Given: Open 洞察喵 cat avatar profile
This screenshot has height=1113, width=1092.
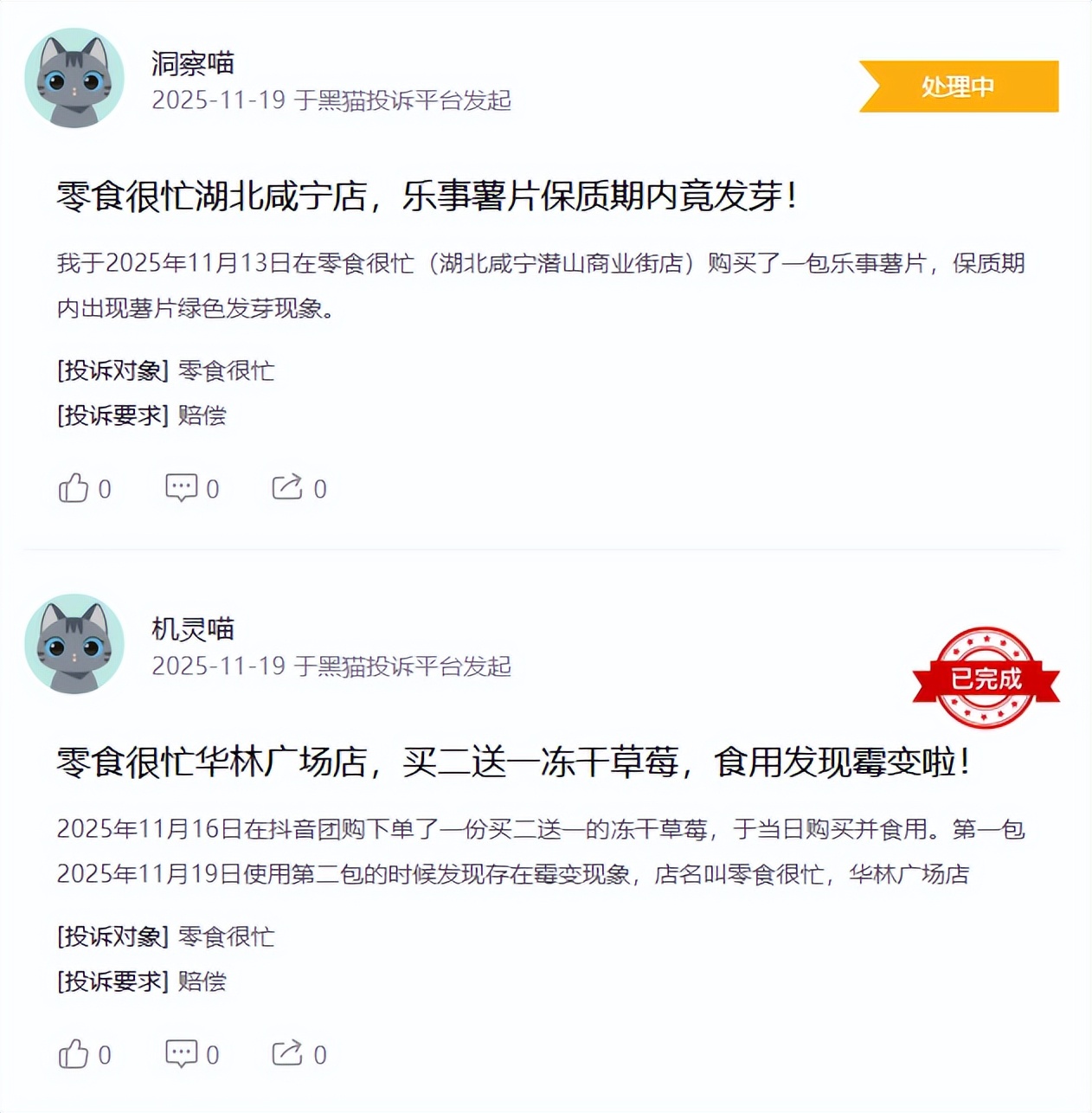Looking at the screenshot, I should [74, 78].
